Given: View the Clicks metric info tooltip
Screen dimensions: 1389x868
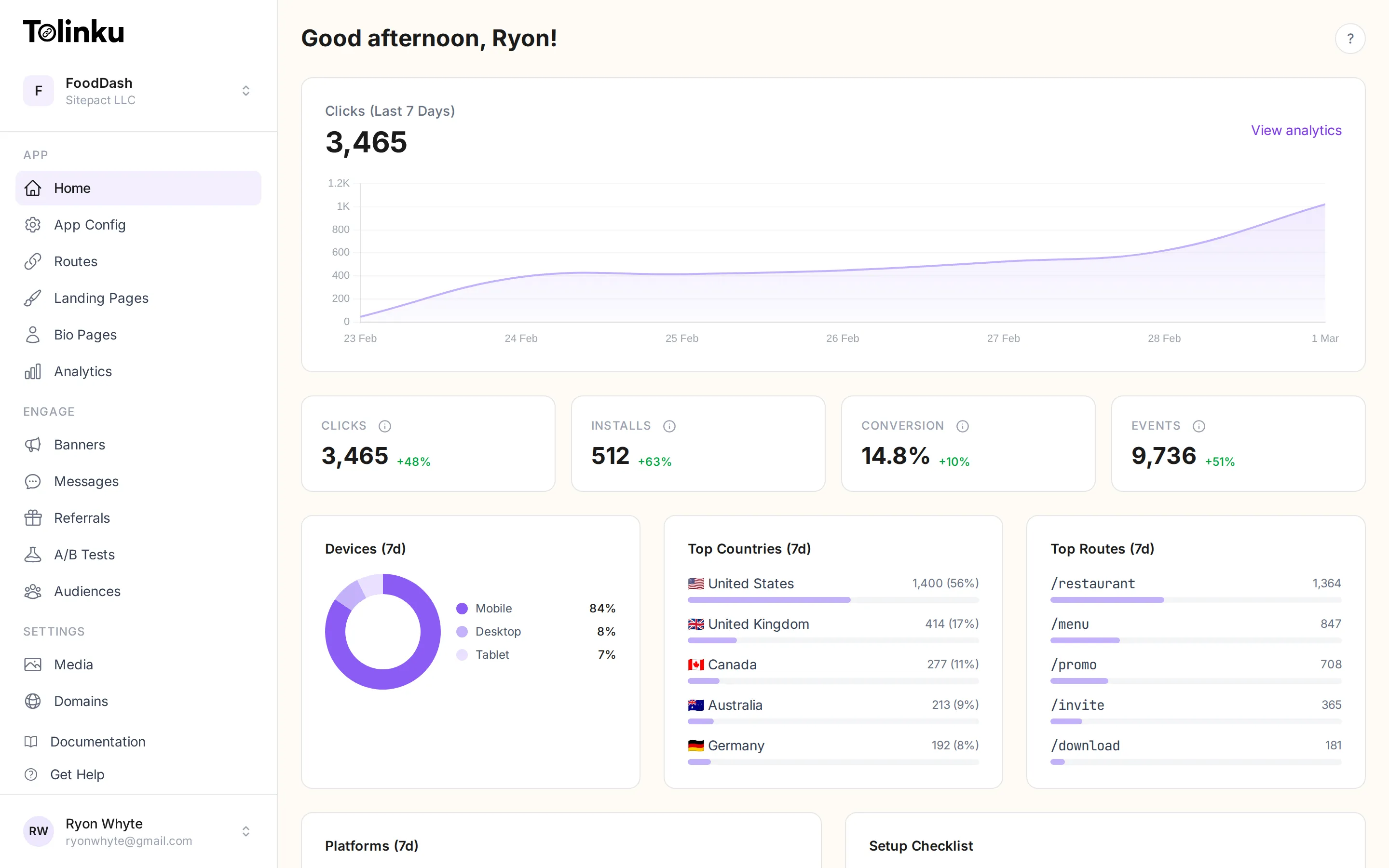Looking at the screenshot, I should coord(384,426).
